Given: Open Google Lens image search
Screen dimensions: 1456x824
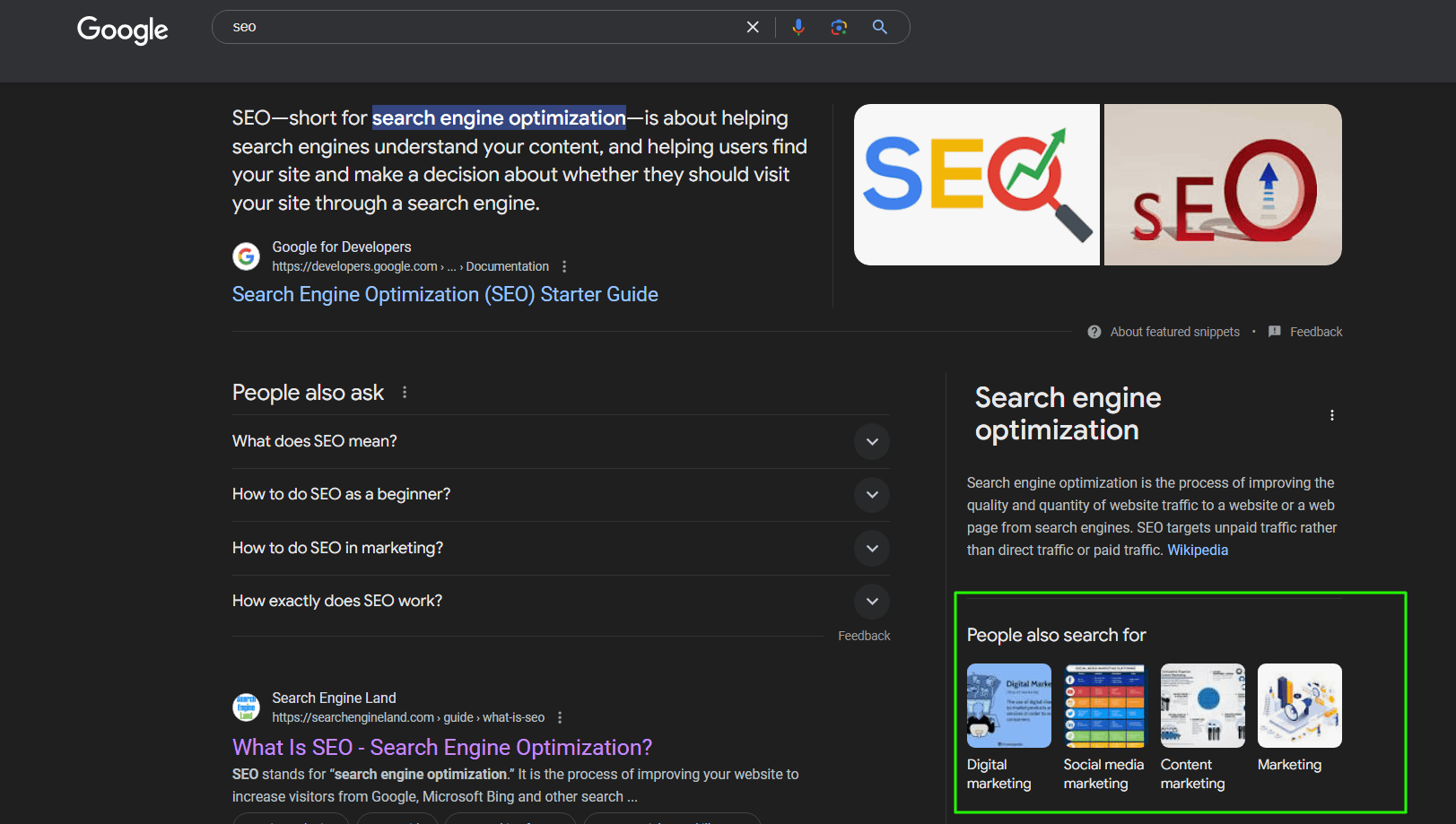Looking at the screenshot, I should point(839,27).
